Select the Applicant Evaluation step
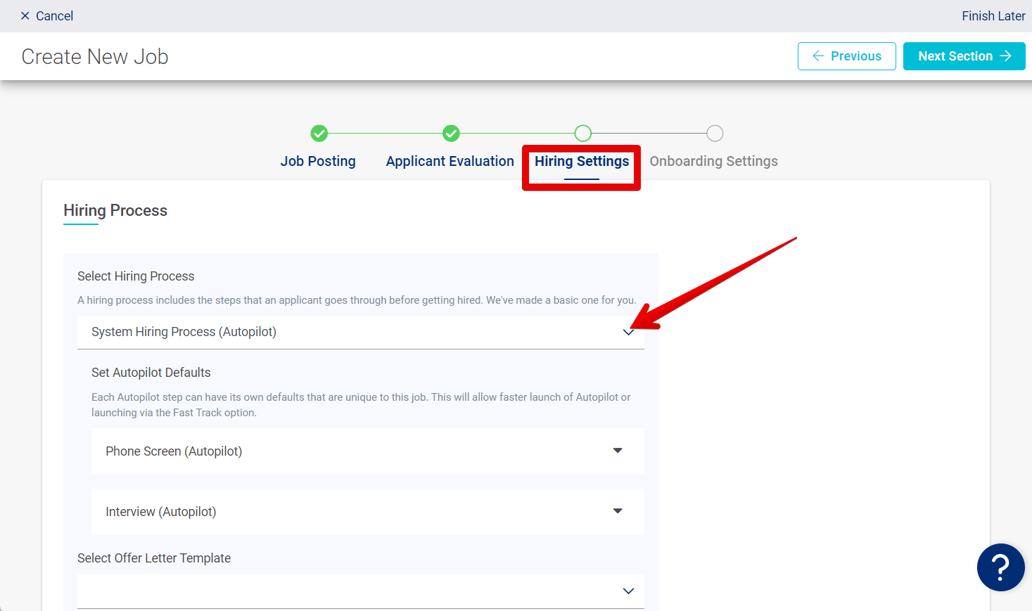1032x611 pixels. (x=450, y=160)
